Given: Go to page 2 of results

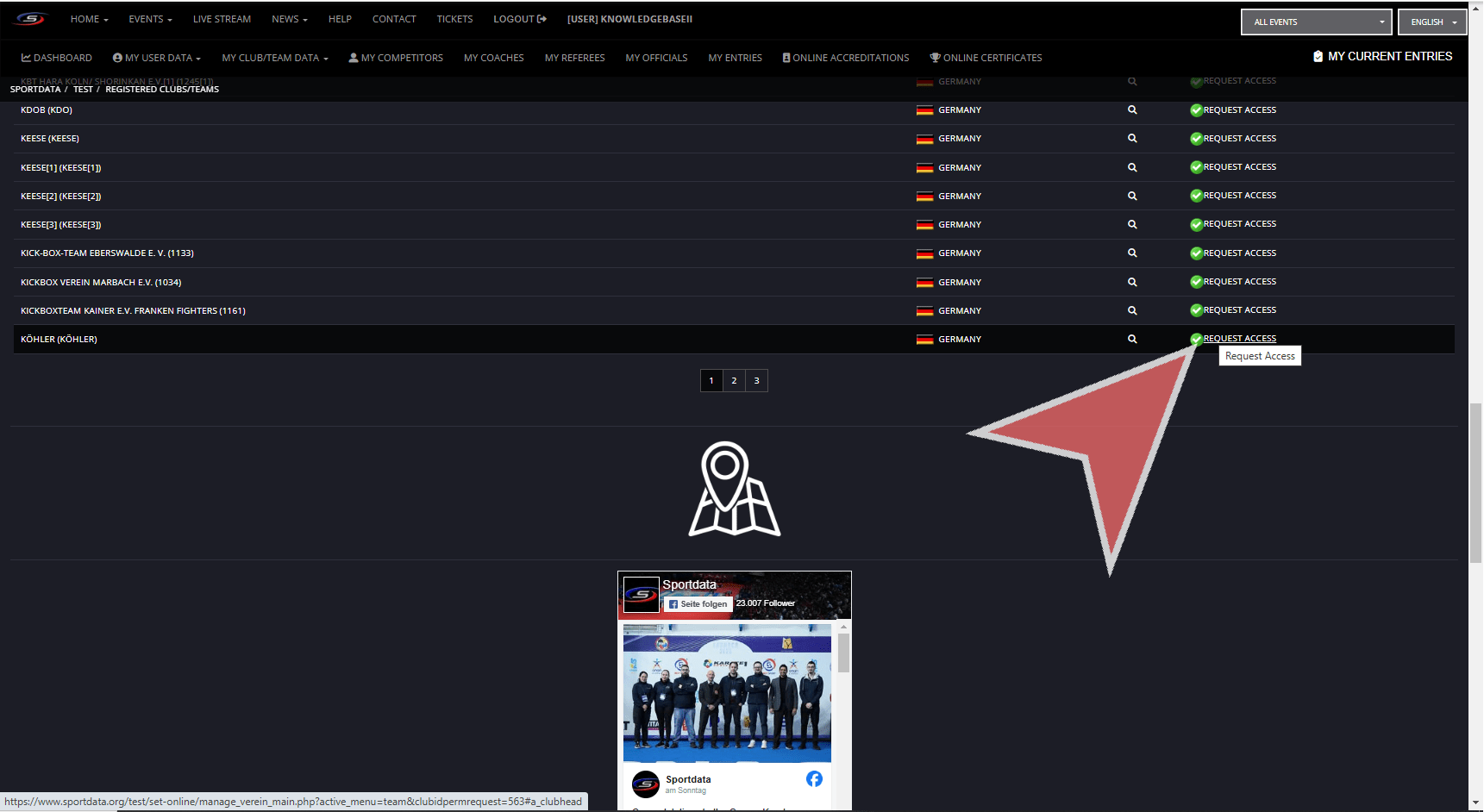Looking at the screenshot, I should 734,381.
